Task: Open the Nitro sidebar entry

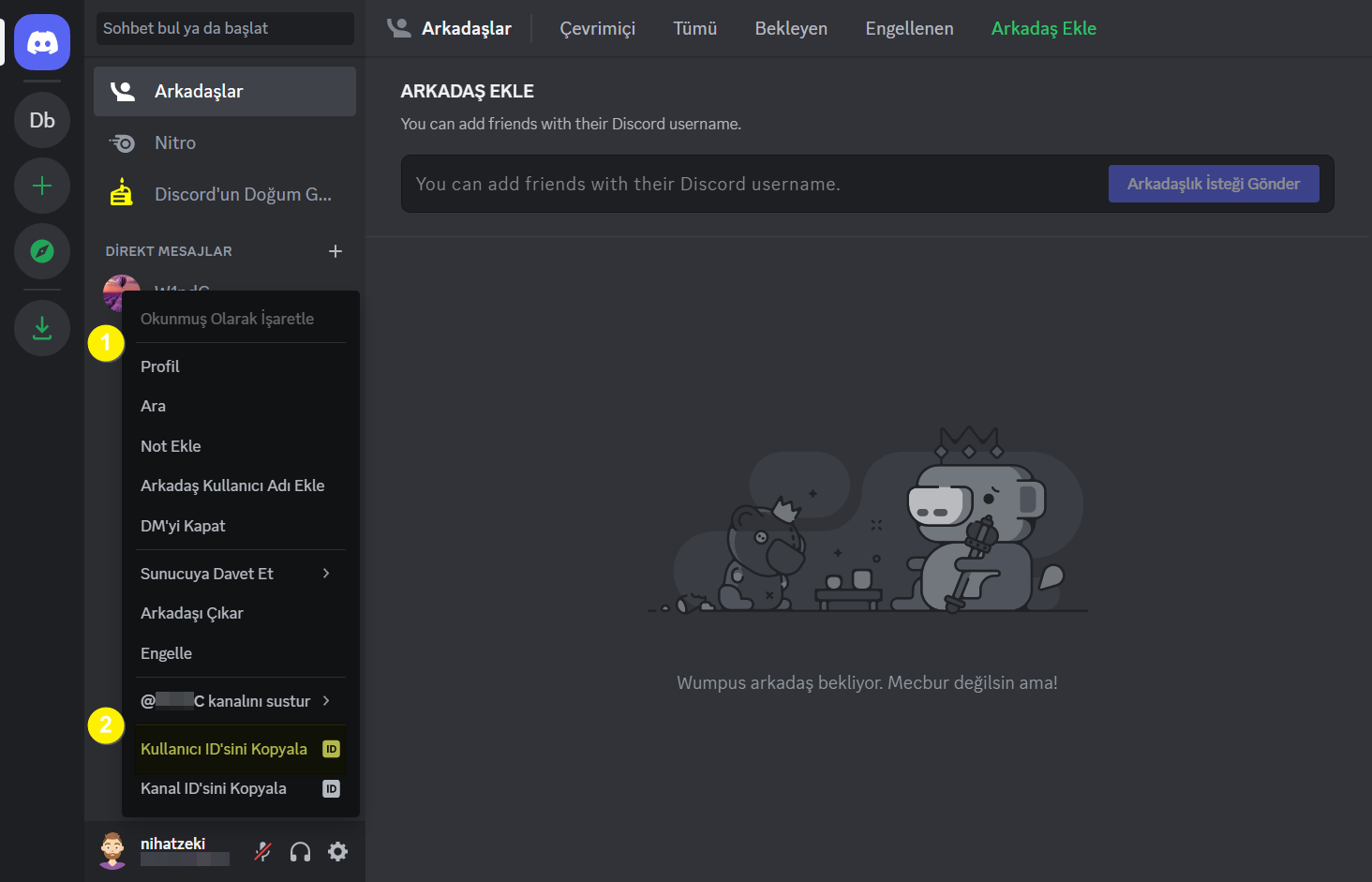Action: (x=225, y=142)
